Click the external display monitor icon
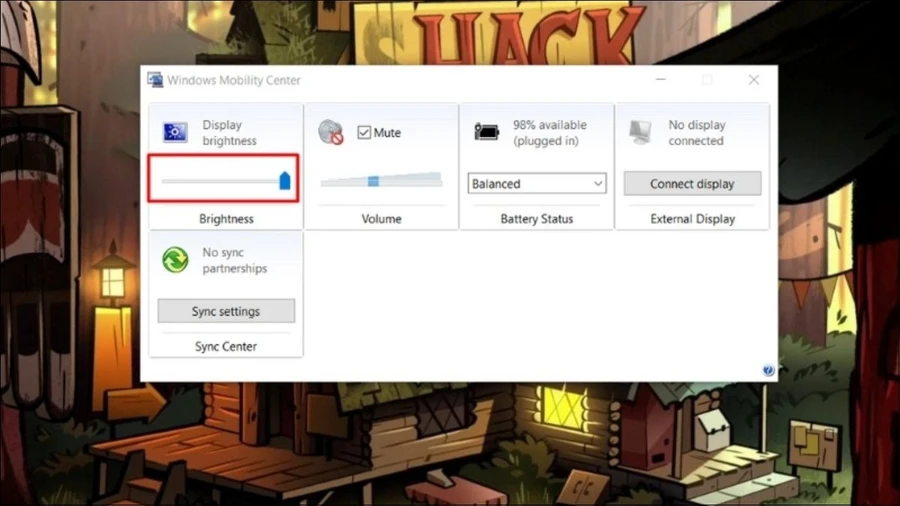 click(641, 132)
